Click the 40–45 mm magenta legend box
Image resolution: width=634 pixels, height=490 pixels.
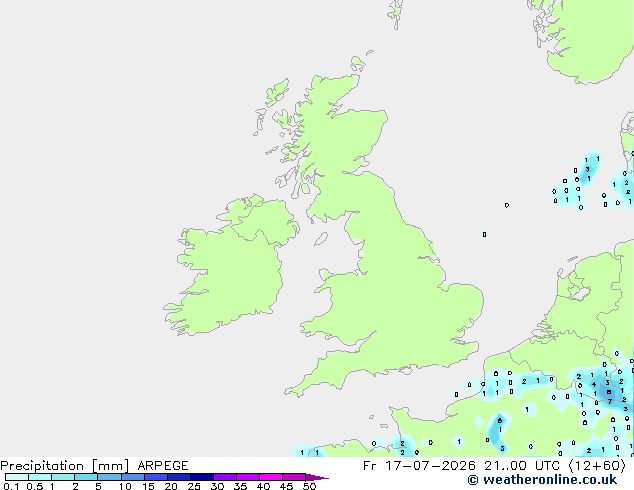tap(271, 477)
